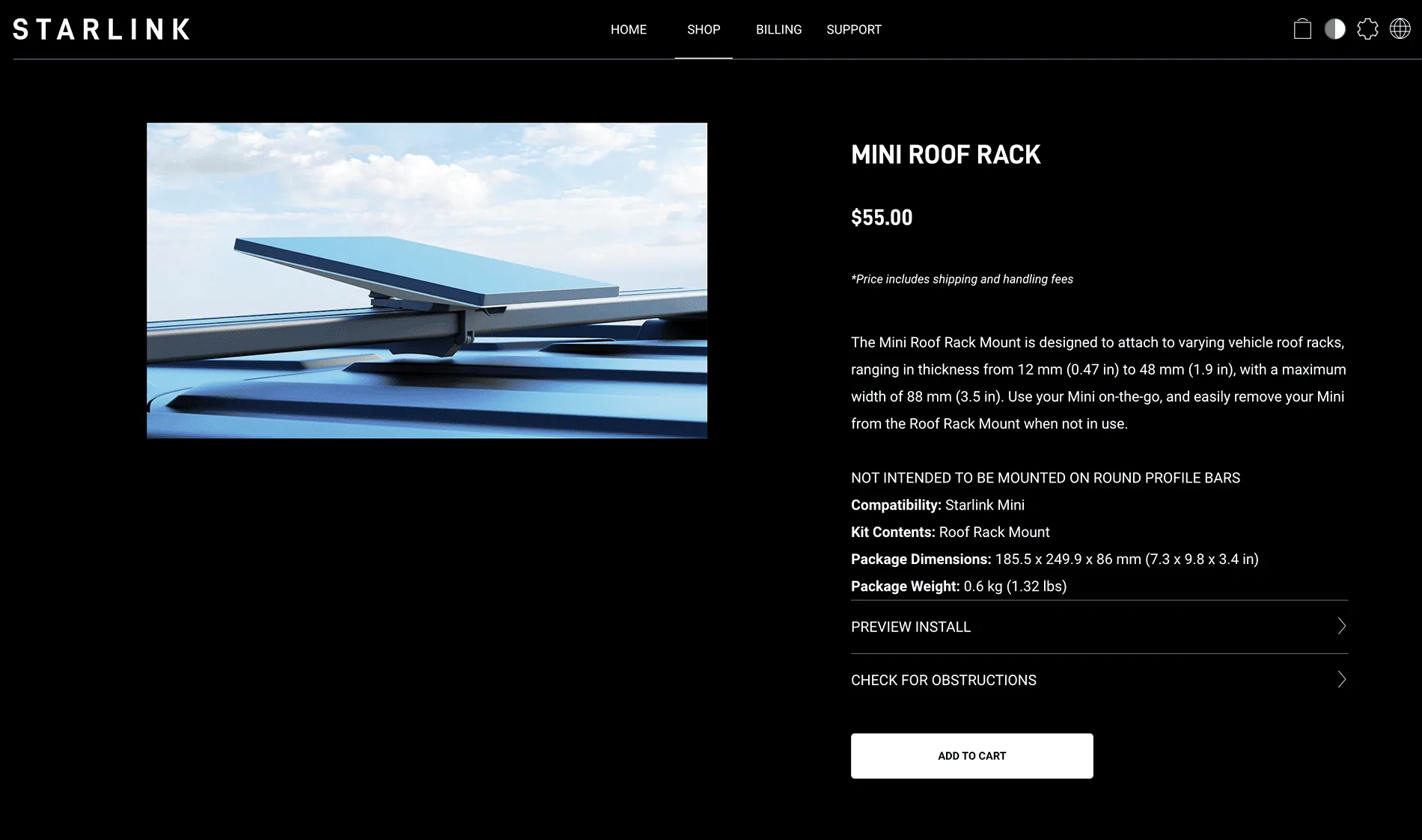Click the Compatibility Starlink Mini line

(x=938, y=506)
